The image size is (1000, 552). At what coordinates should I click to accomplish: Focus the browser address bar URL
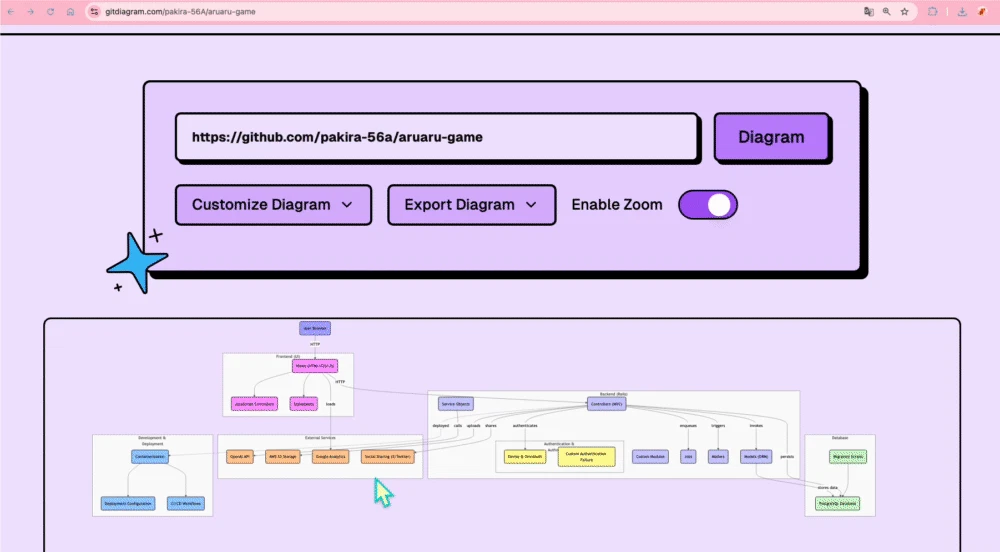[180, 11]
